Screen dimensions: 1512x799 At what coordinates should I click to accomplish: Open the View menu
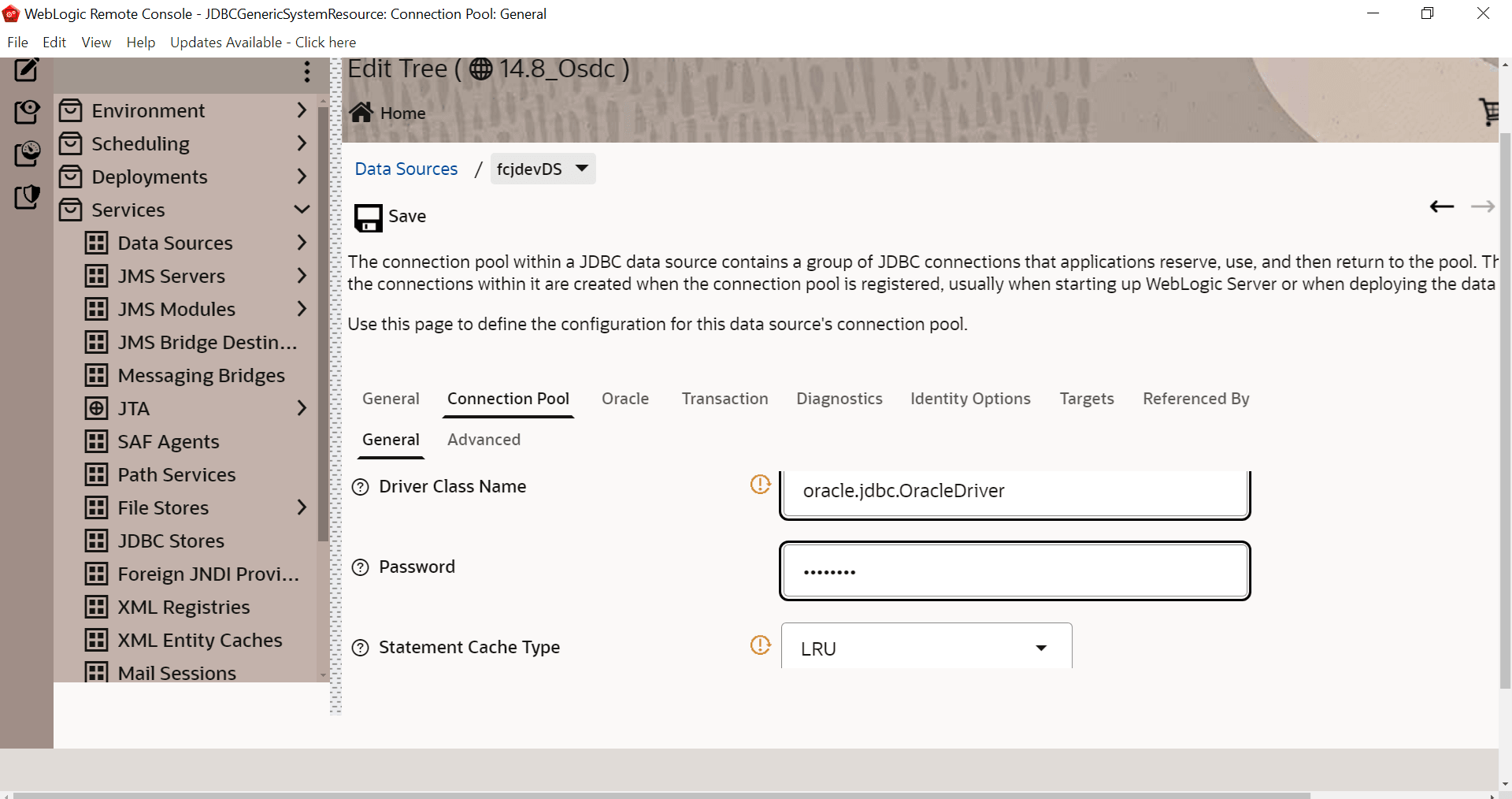pyautogui.click(x=96, y=43)
